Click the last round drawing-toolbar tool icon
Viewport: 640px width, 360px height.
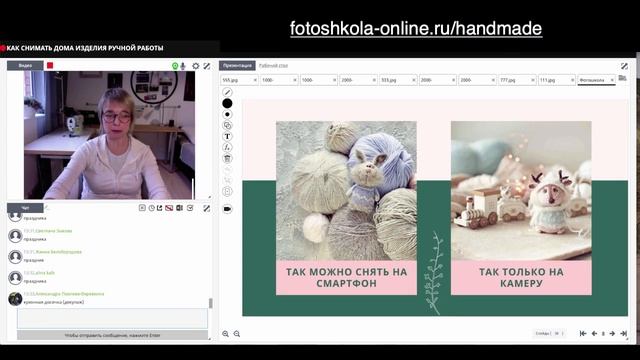(x=227, y=191)
